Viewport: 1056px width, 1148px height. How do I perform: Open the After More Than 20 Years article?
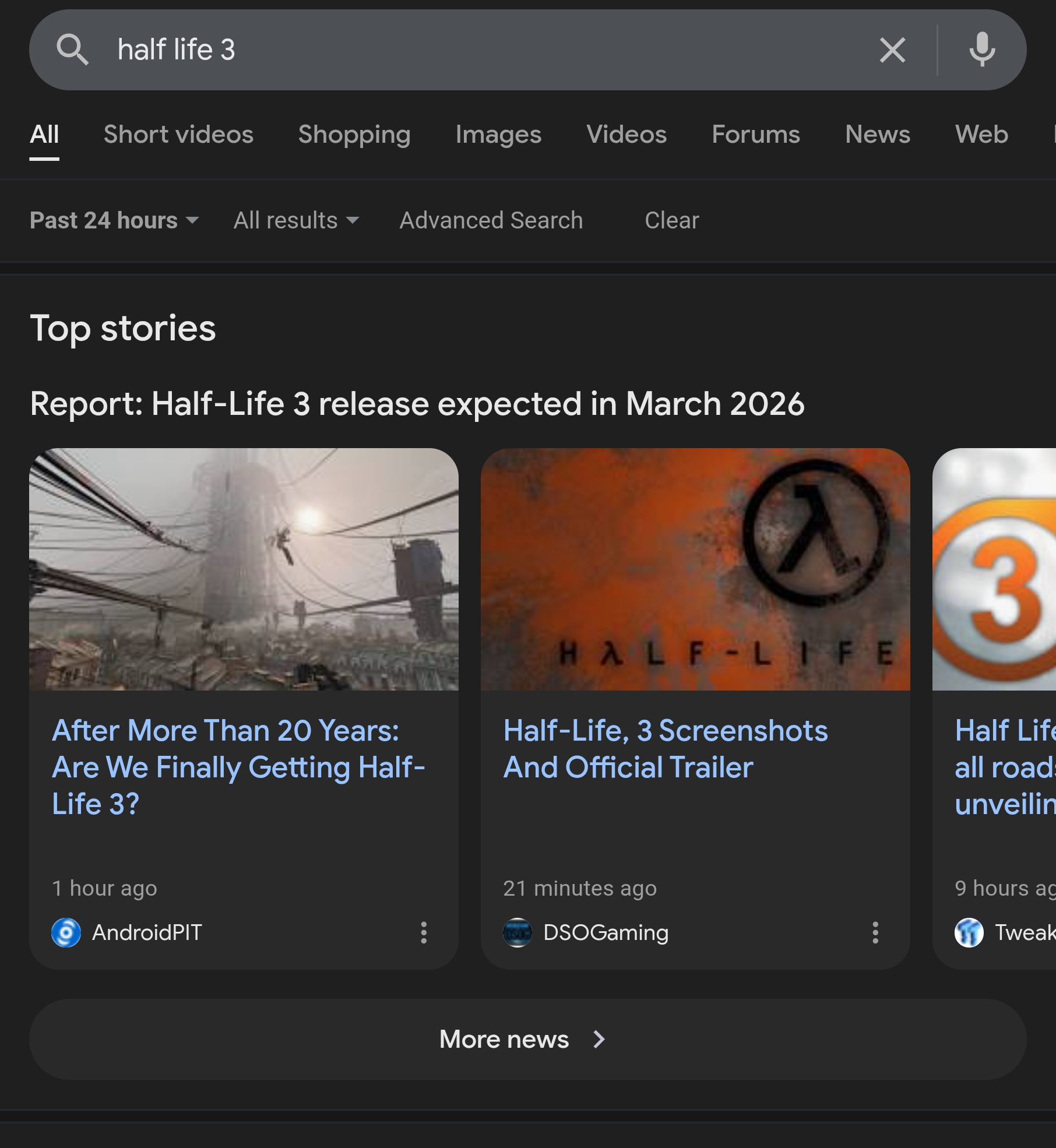coord(238,767)
